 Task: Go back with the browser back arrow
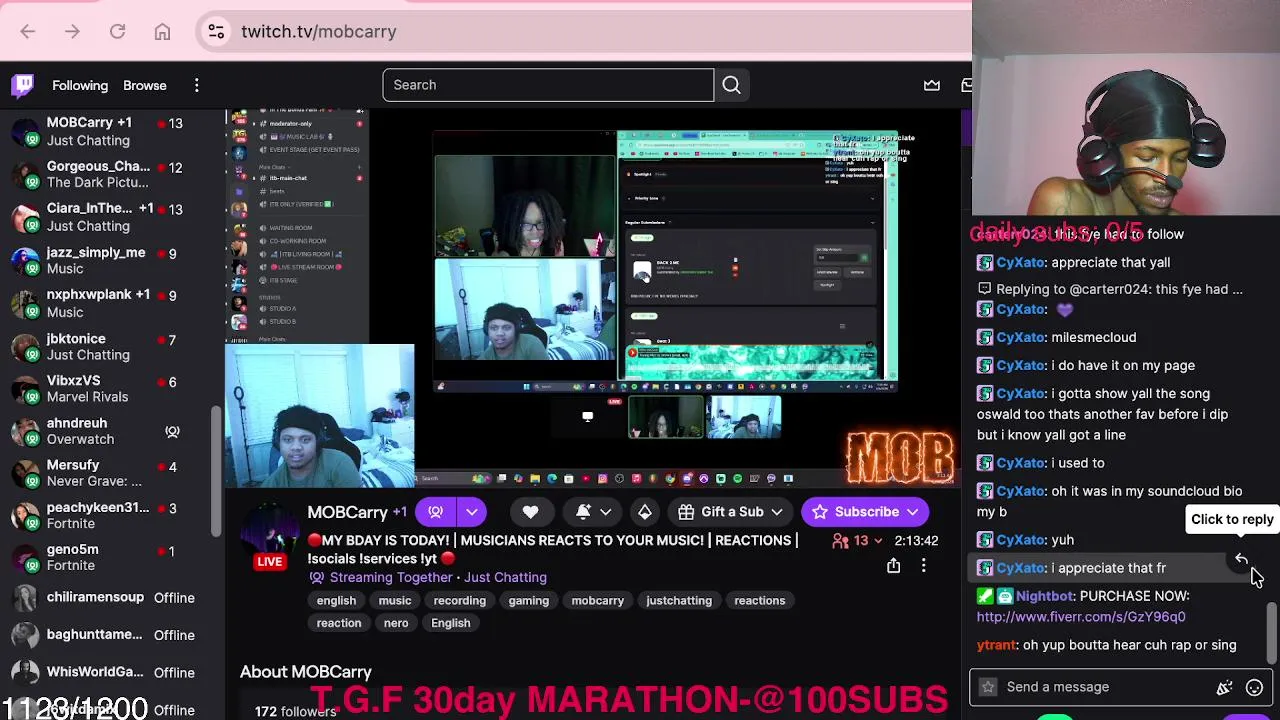[27, 32]
